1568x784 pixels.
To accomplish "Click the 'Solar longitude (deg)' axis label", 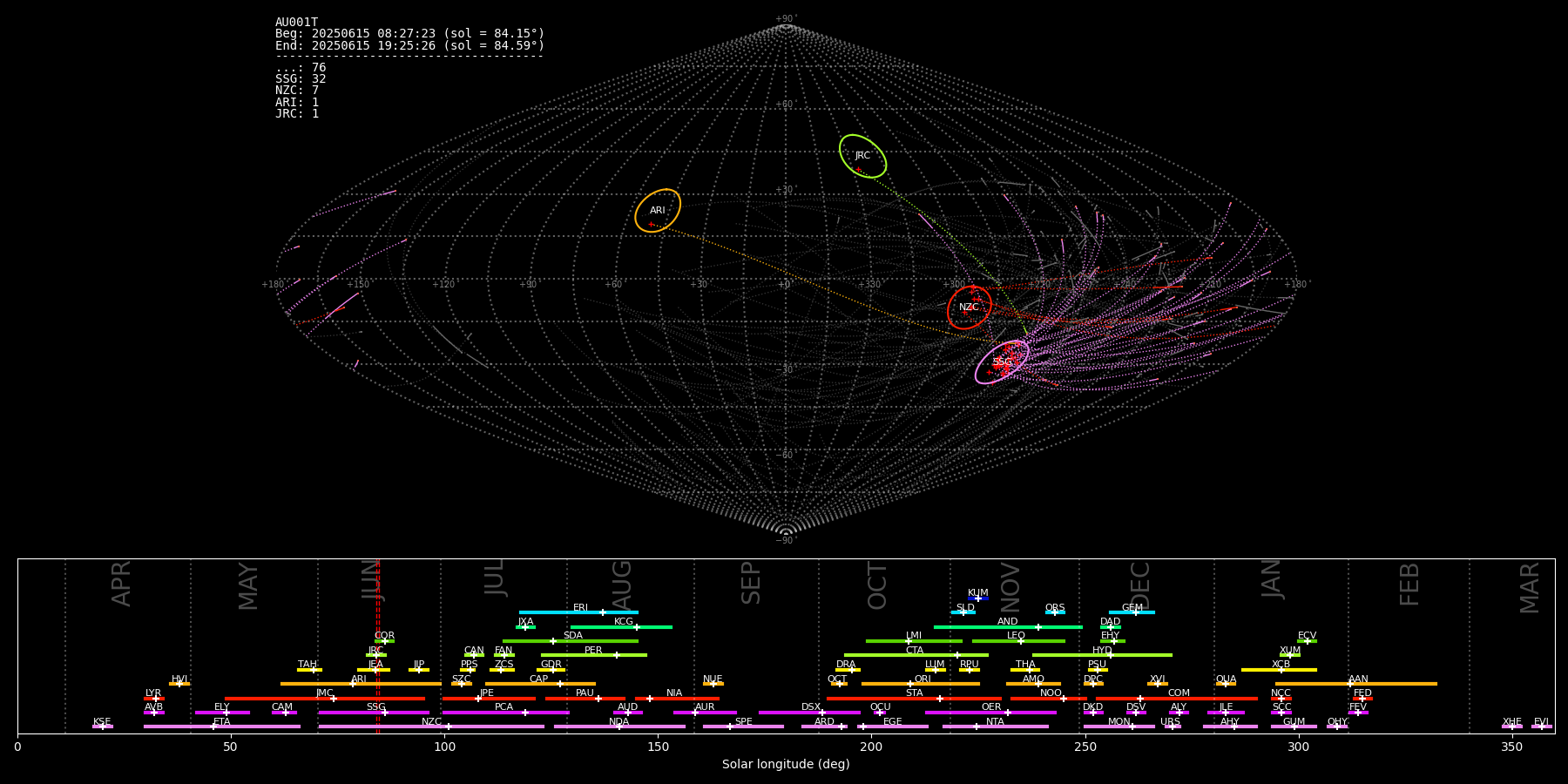I will tap(786, 764).
